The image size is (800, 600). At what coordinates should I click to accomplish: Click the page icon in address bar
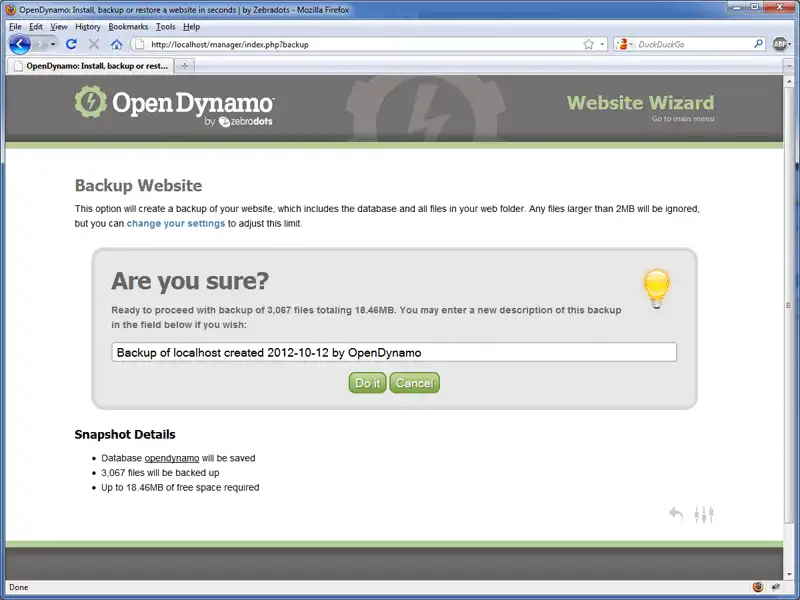pos(138,44)
